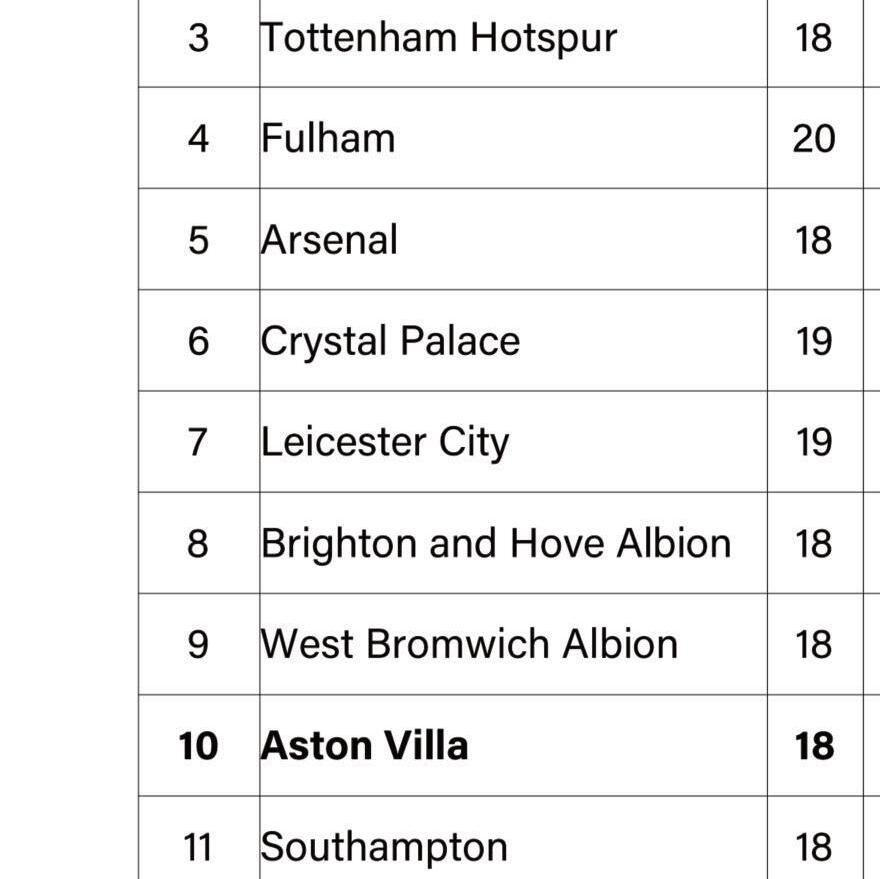Click the Southampton team name
This screenshot has height=879, width=880.
tap(384, 847)
